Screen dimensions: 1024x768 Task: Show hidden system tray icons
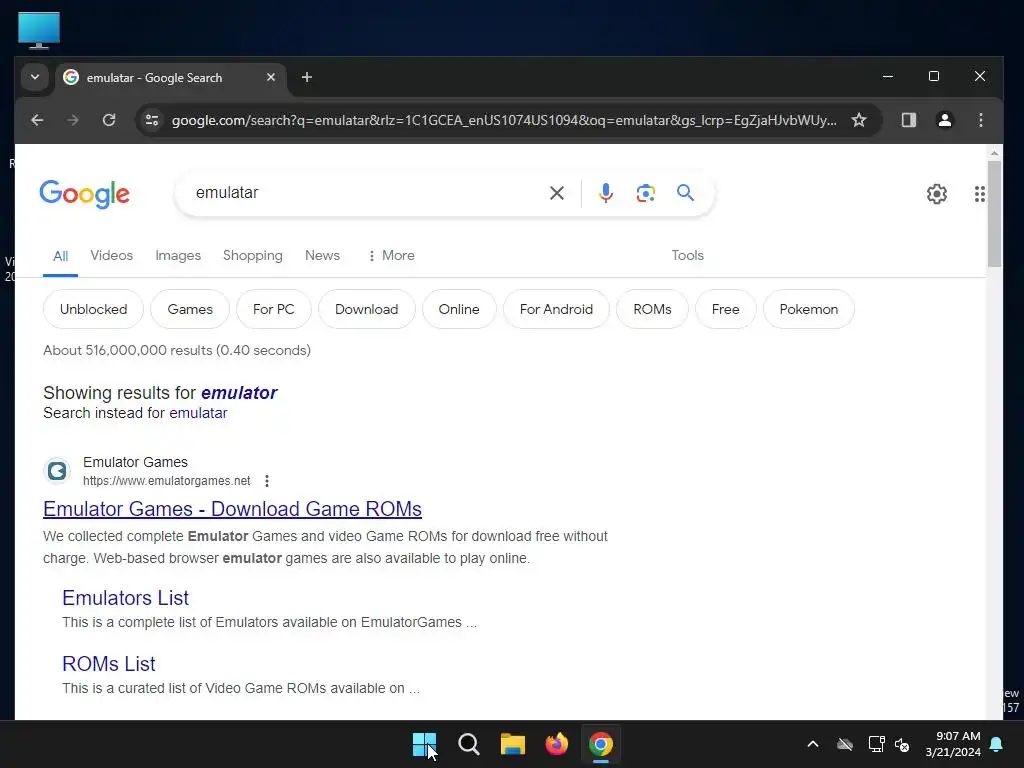[x=813, y=744]
